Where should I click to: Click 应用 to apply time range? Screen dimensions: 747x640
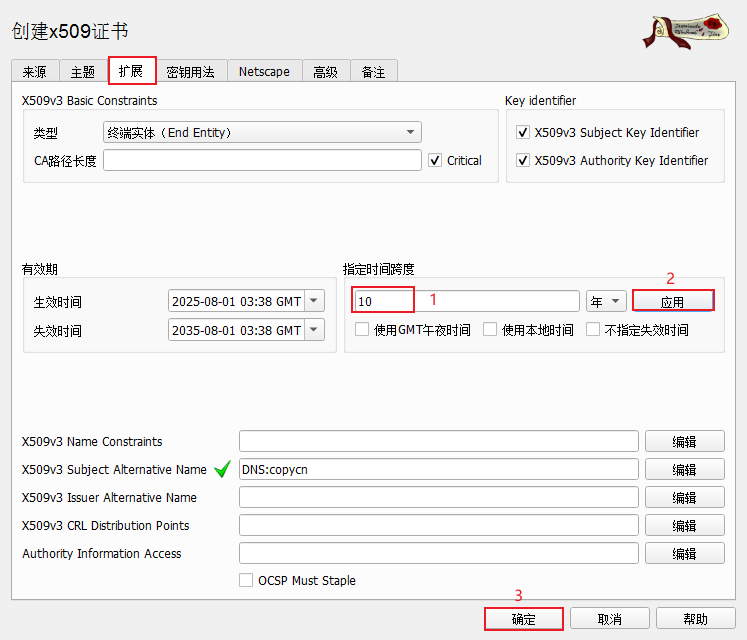coord(673,301)
